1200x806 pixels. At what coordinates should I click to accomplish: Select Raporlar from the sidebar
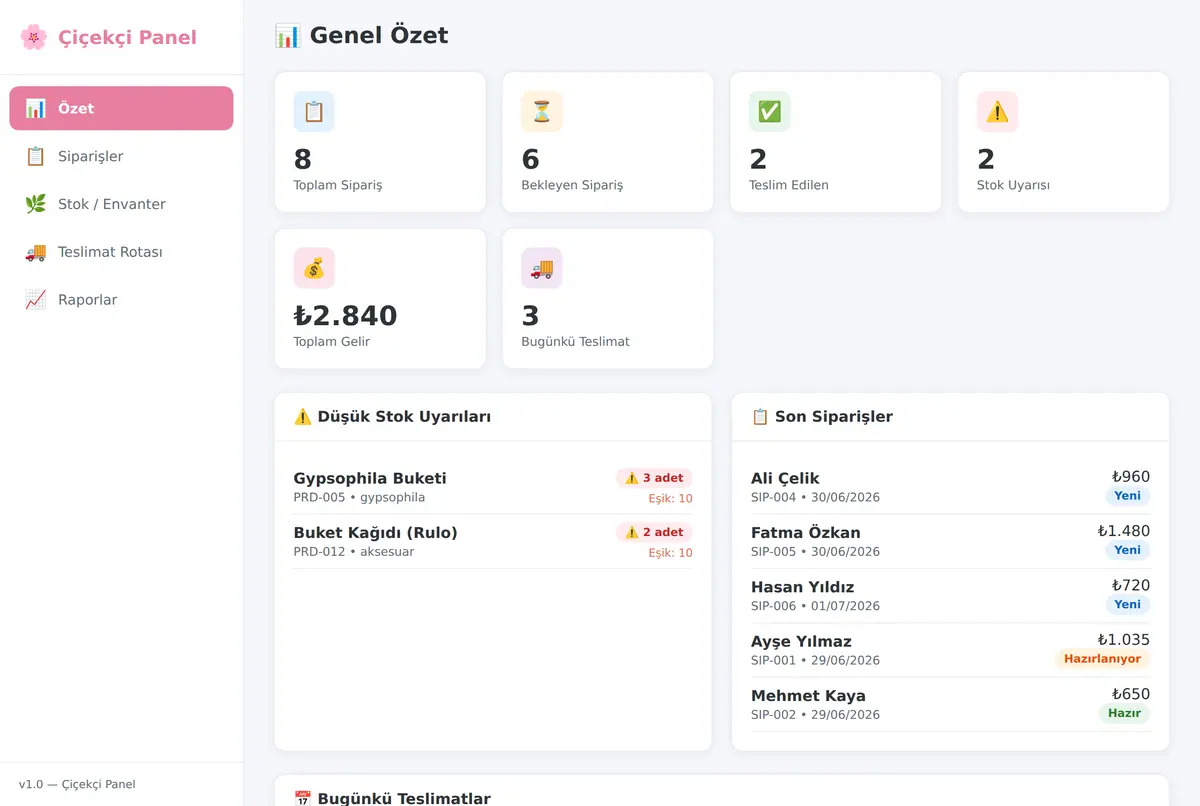[121, 300]
